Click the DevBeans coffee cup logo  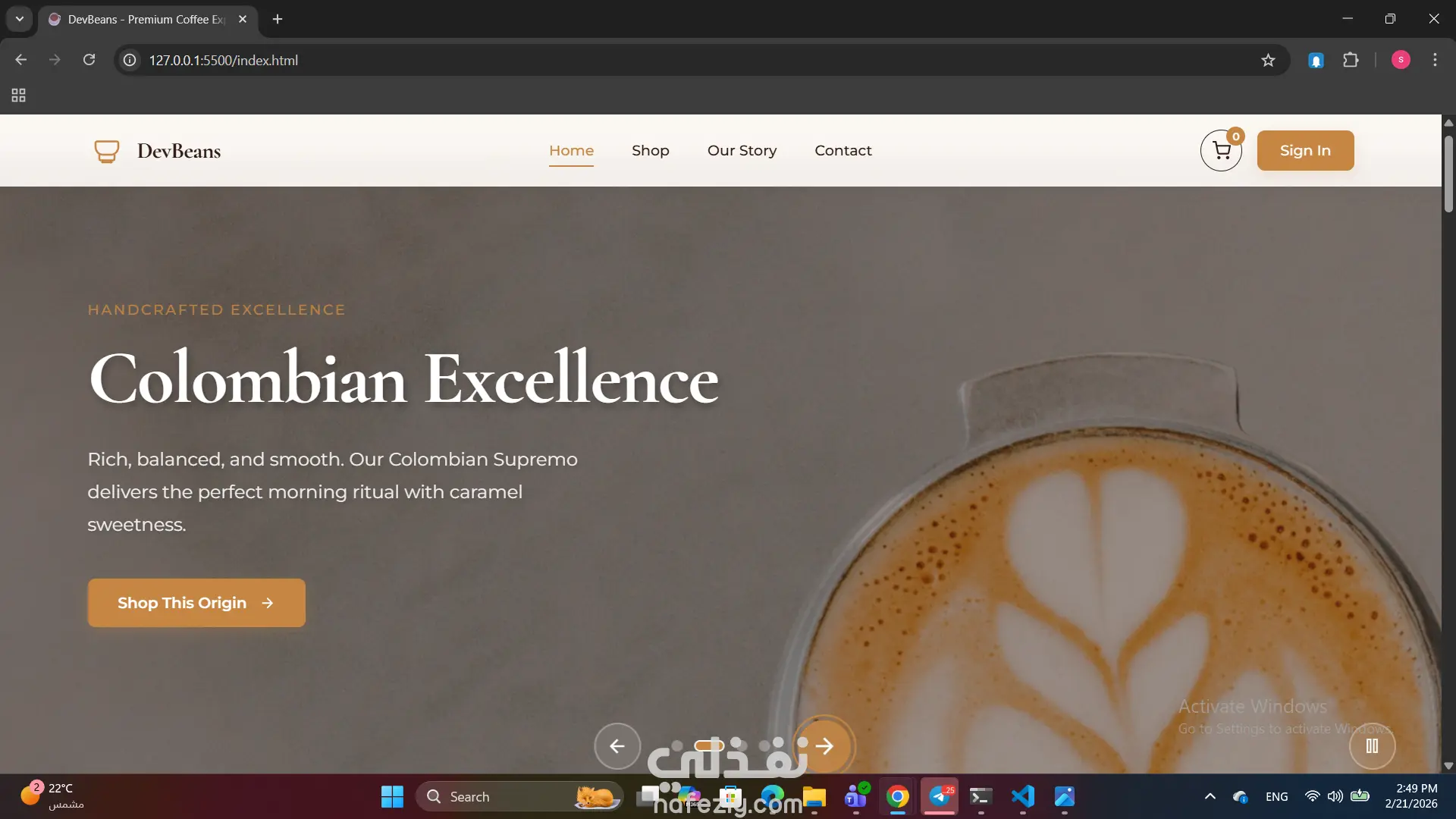107,151
